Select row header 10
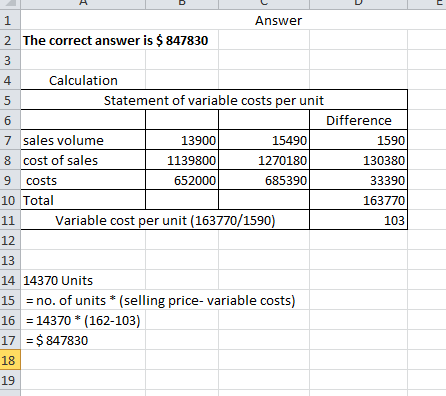 point(10,200)
